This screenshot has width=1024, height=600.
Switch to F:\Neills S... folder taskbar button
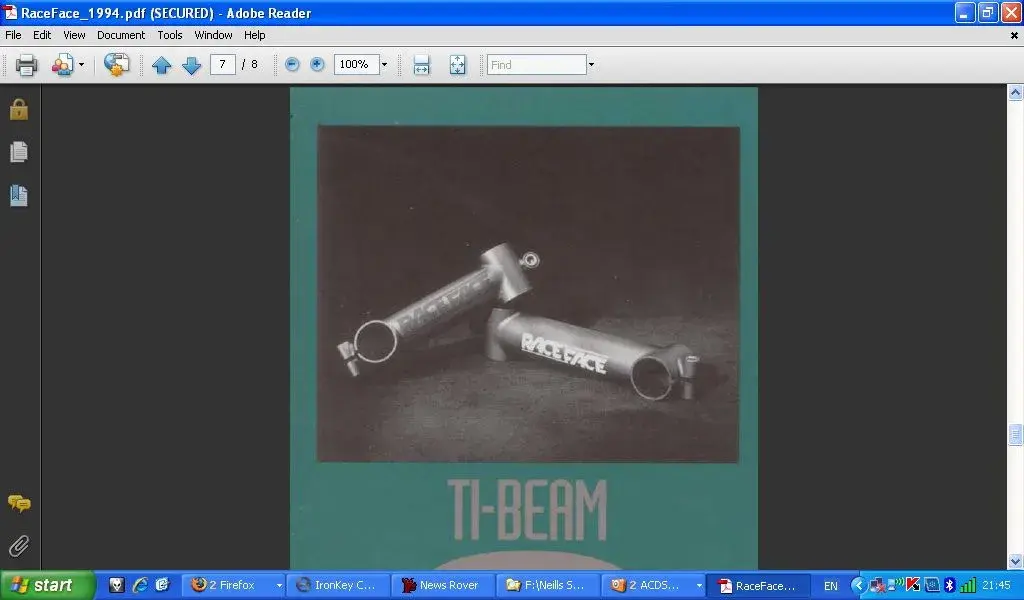point(547,585)
